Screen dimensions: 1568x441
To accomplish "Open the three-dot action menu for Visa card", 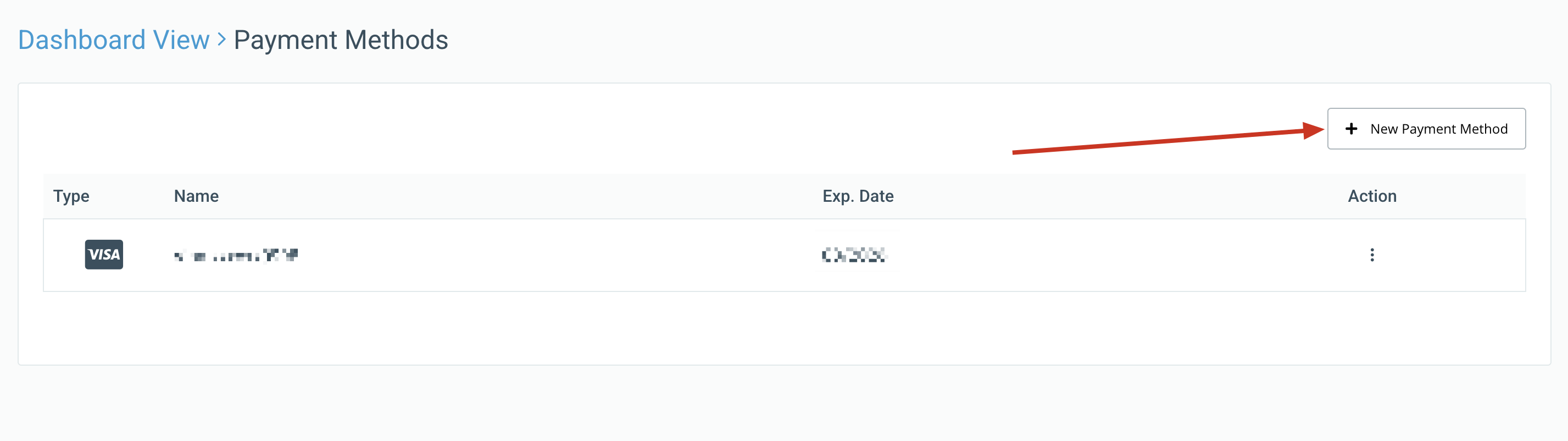I will (1371, 255).
